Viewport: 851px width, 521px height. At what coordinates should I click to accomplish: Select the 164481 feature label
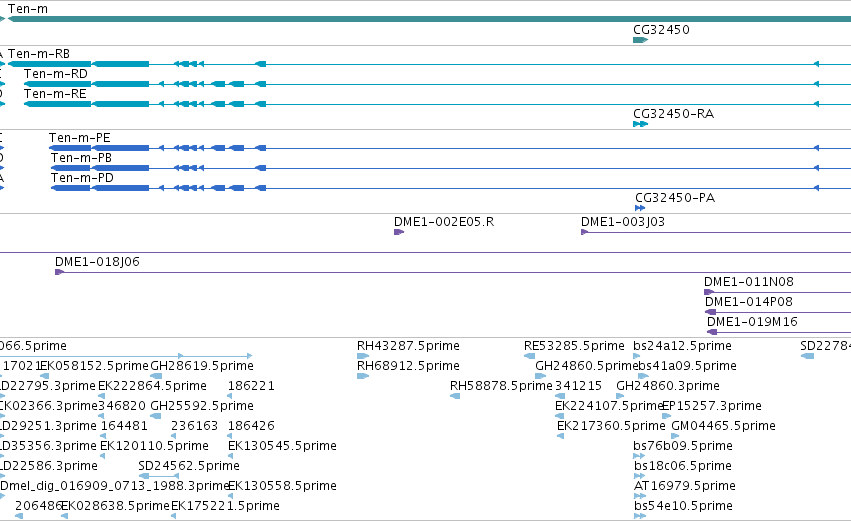[x=124, y=427]
